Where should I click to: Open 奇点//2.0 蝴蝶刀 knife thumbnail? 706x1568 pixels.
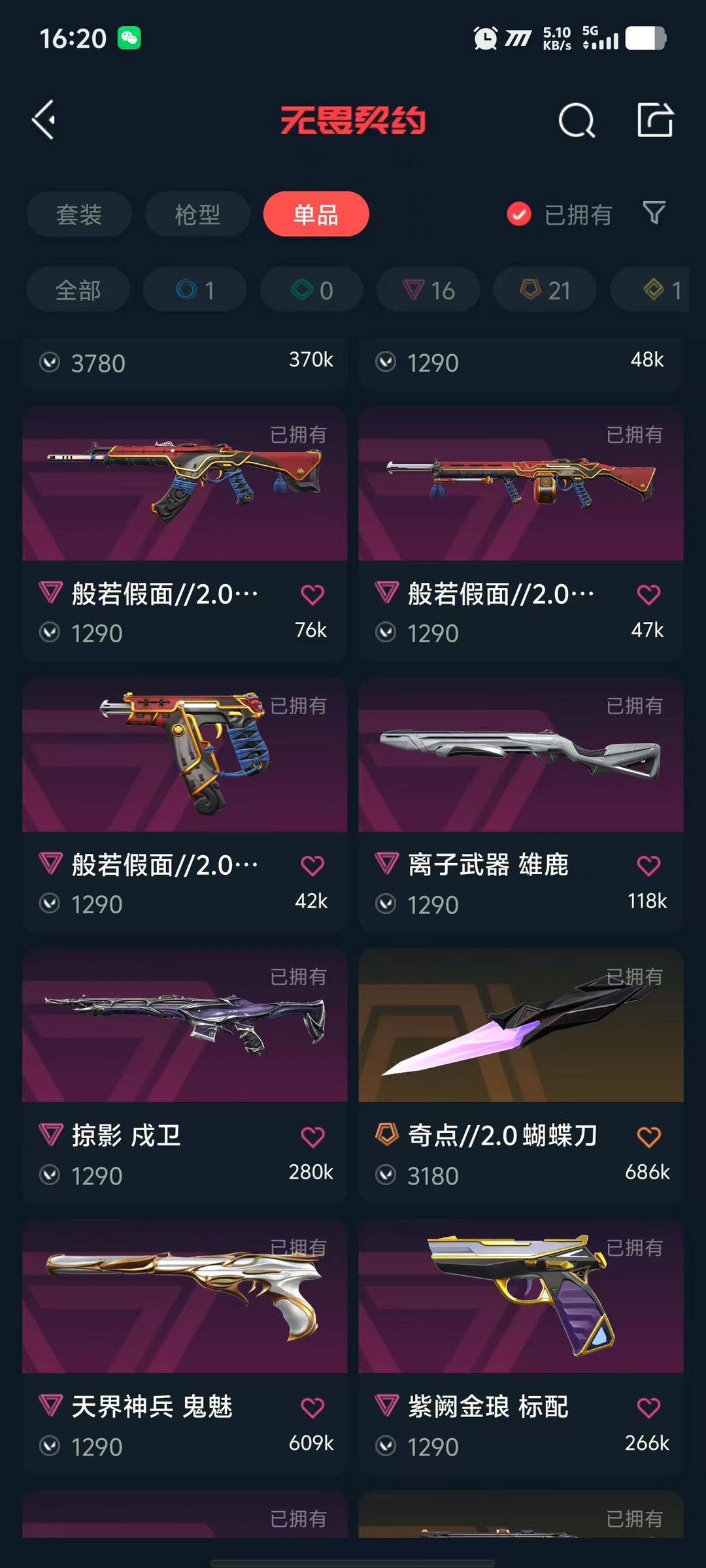pos(521,1025)
